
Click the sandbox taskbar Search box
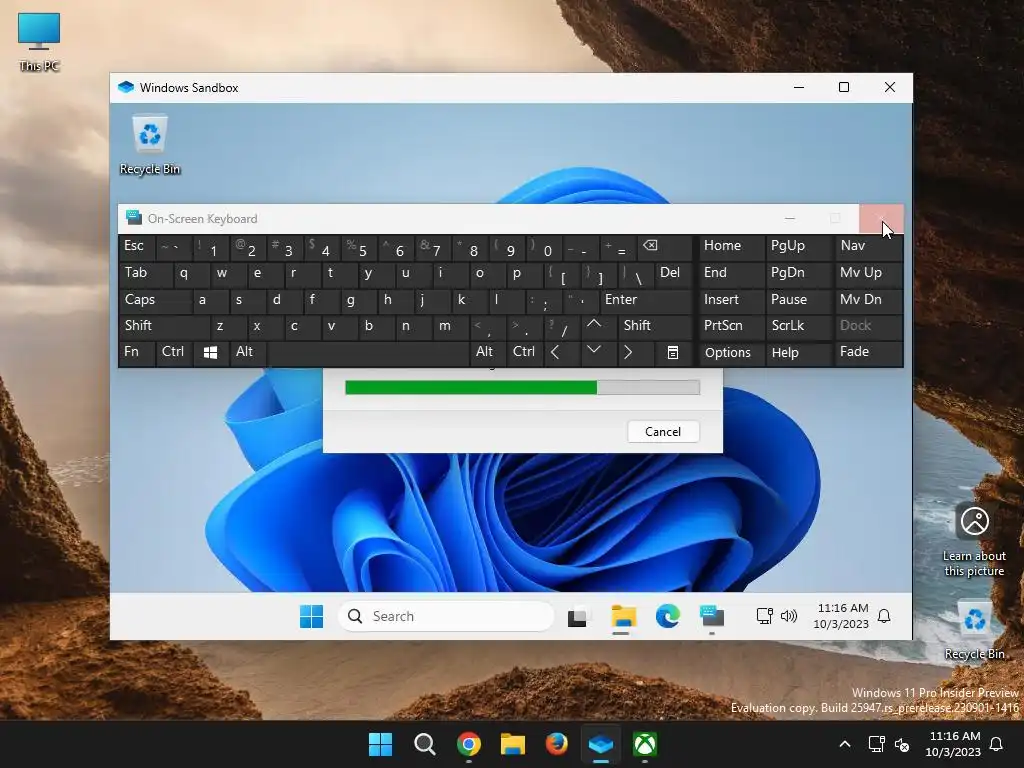coord(446,616)
